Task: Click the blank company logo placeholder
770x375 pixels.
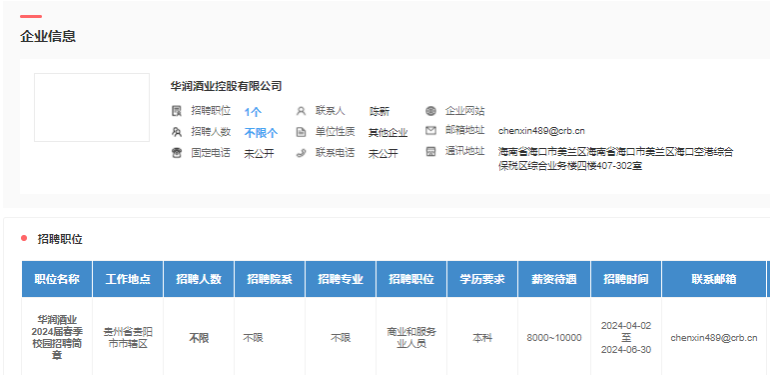Action: (x=92, y=107)
